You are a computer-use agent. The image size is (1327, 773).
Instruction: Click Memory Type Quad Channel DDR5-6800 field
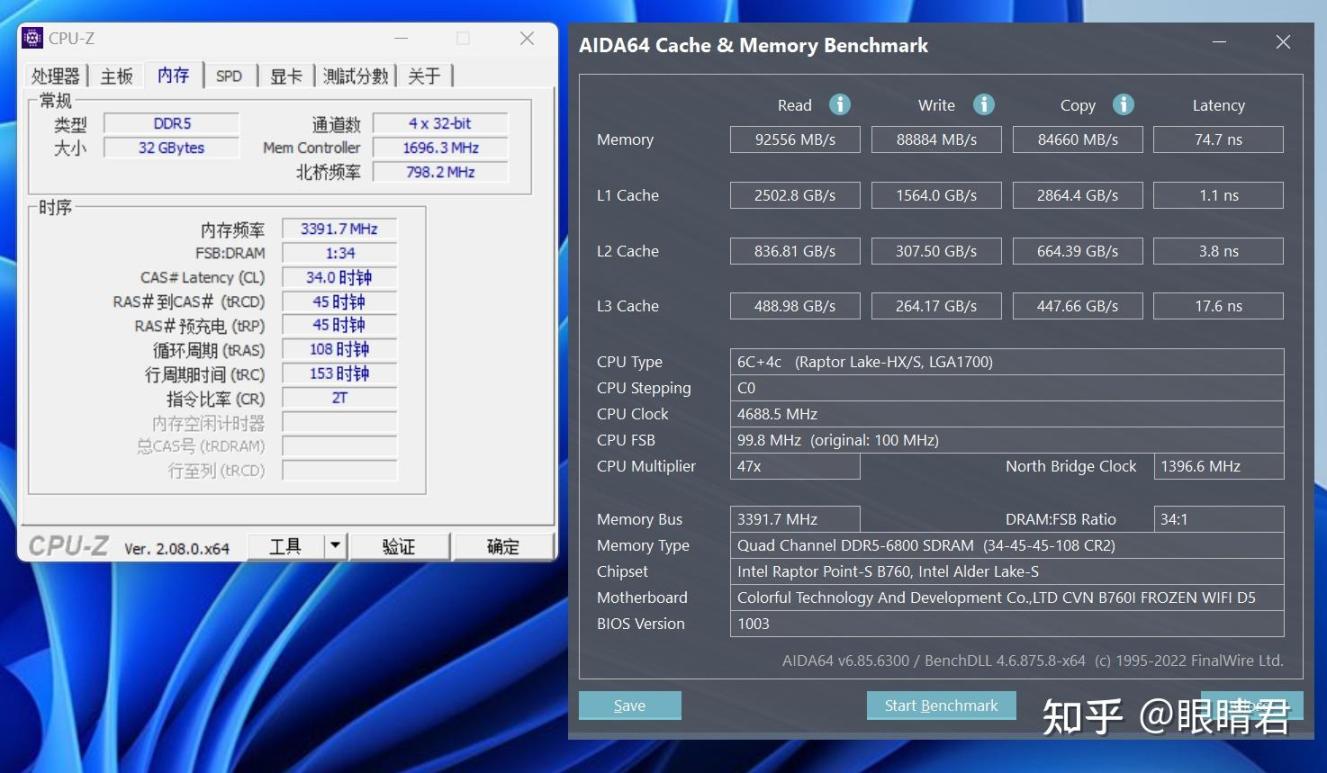coord(1007,546)
